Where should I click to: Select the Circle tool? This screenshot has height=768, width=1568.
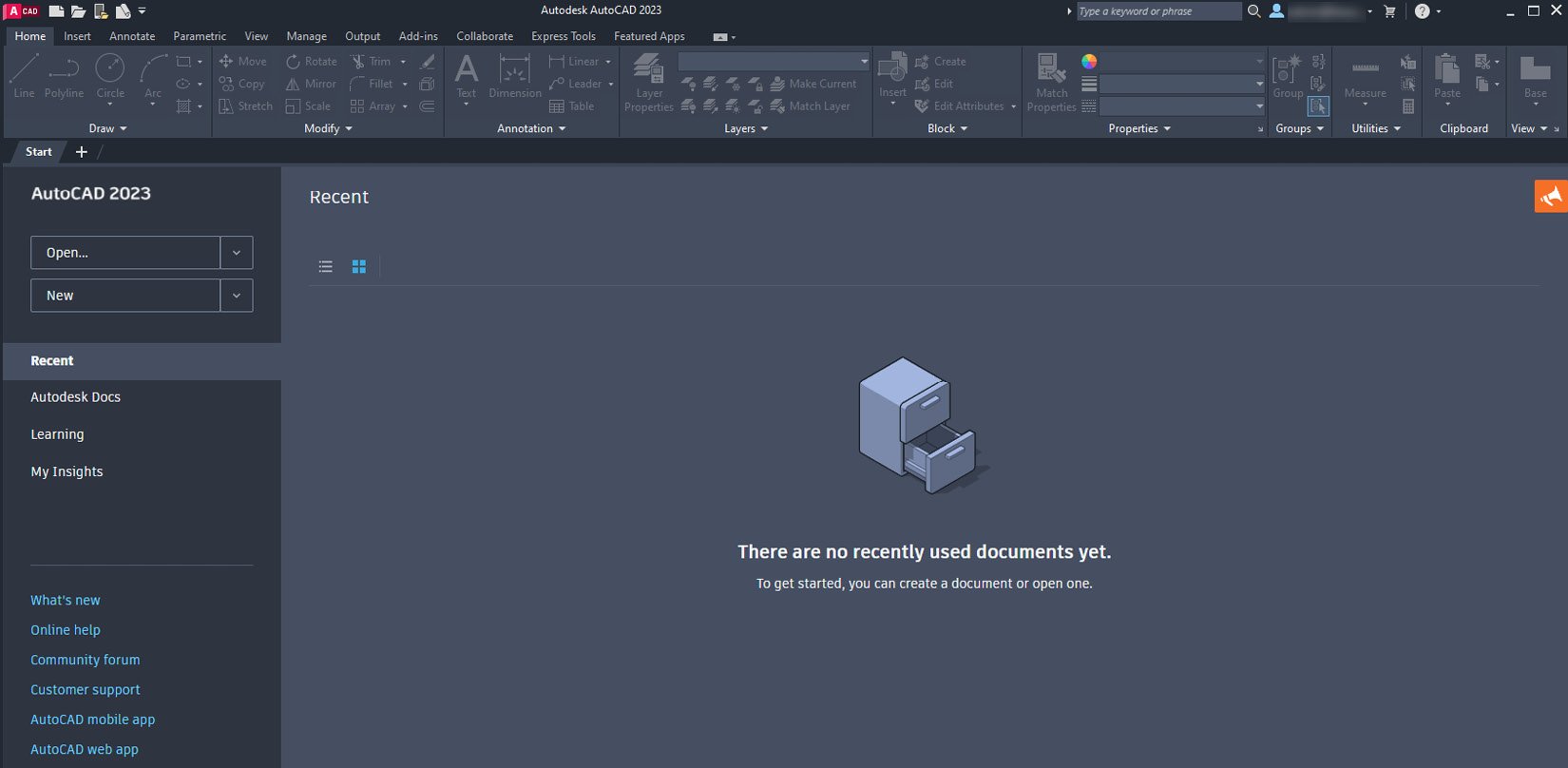click(x=110, y=76)
